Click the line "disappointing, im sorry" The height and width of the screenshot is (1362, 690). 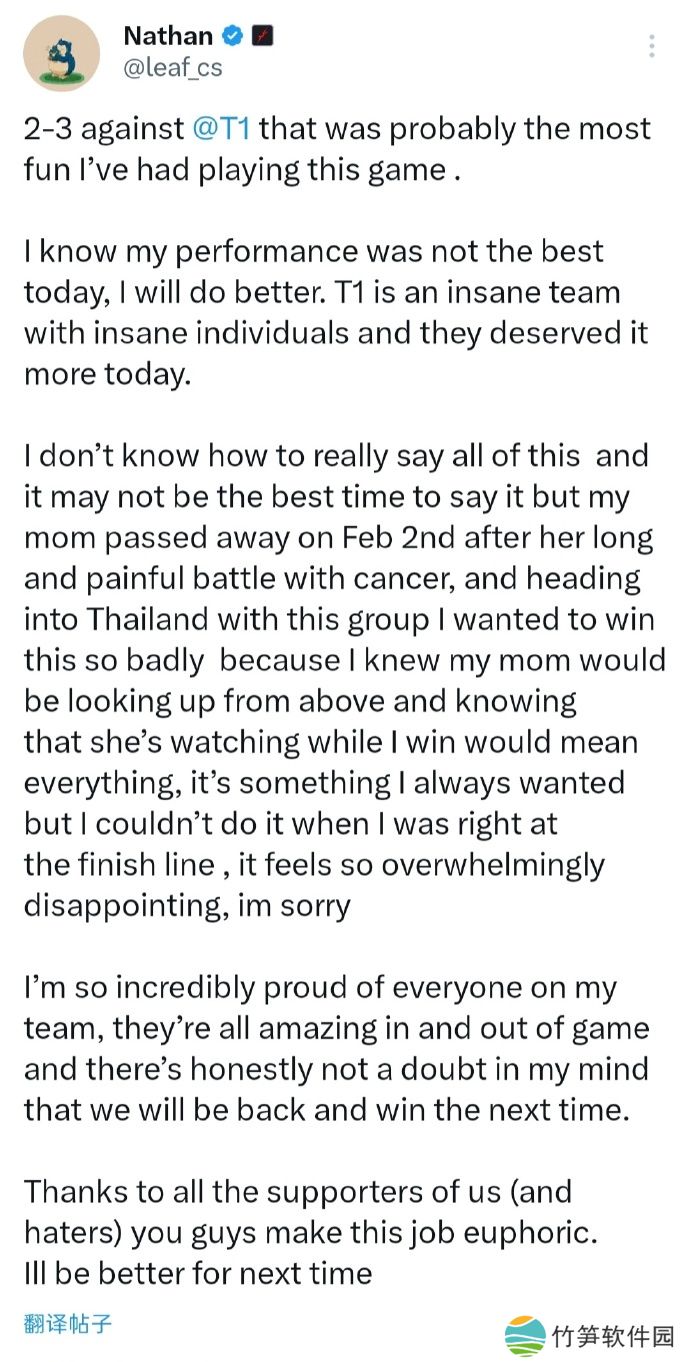[x=187, y=906]
